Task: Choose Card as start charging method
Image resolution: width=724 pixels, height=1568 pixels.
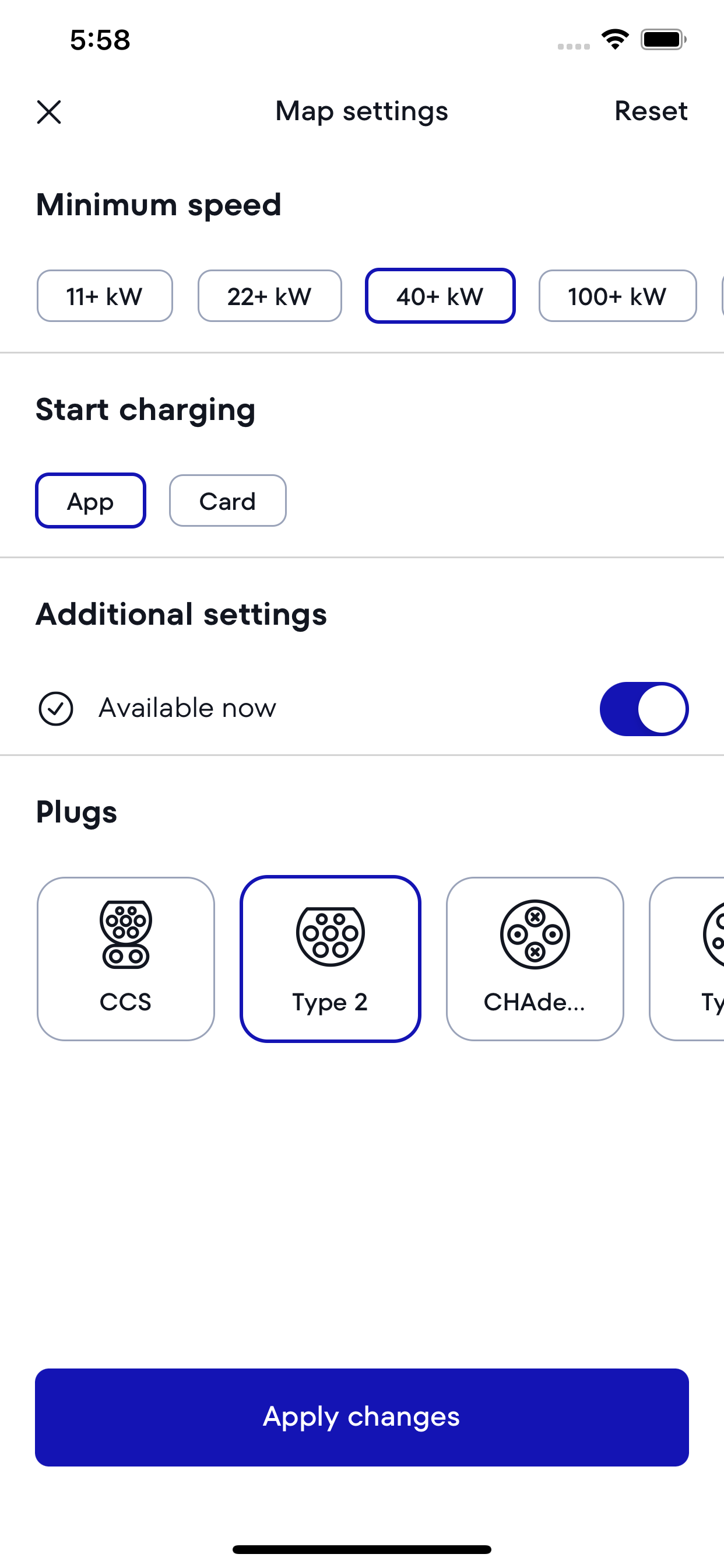Action: (x=227, y=501)
